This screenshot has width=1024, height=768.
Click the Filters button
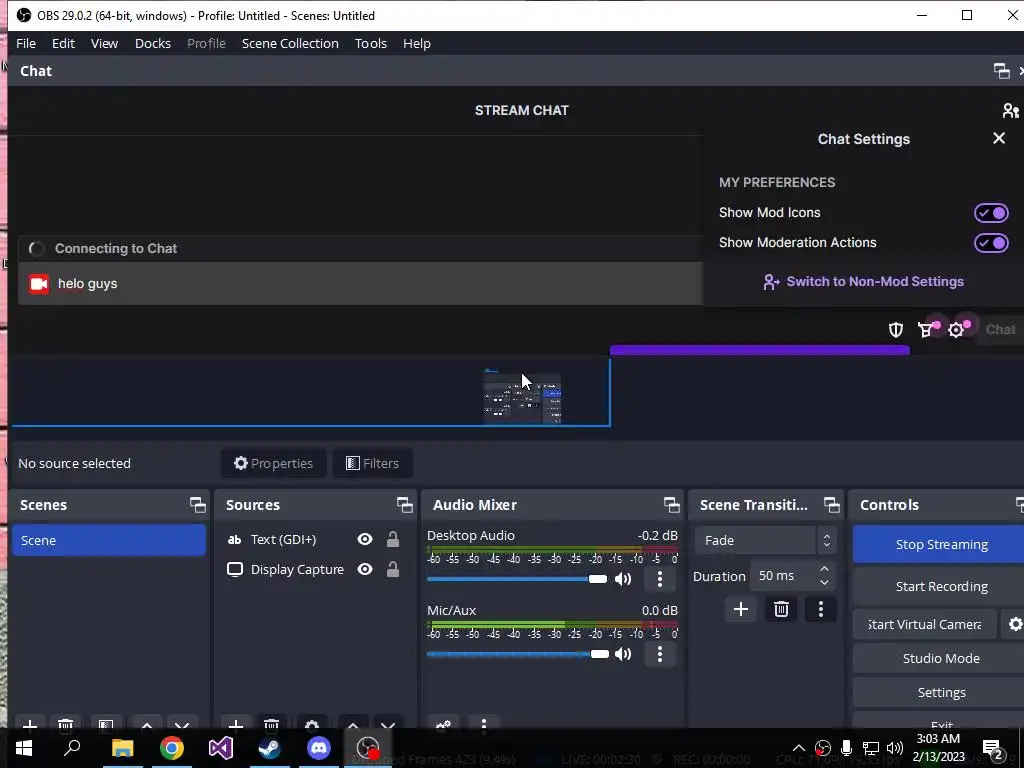pos(372,463)
